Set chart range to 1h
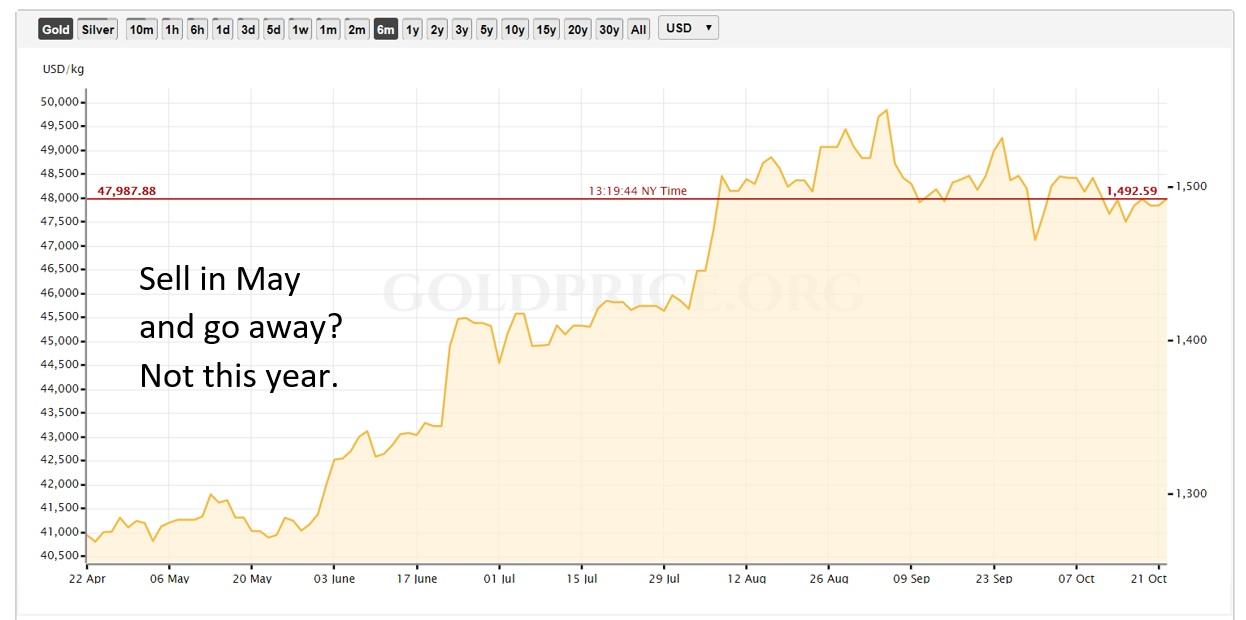Viewport: 1246px width, 620px height. click(172, 29)
